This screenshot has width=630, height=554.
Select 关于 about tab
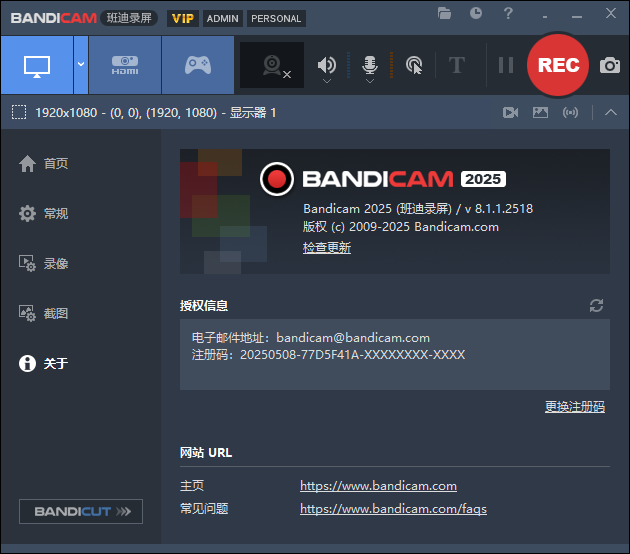point(43,364)
